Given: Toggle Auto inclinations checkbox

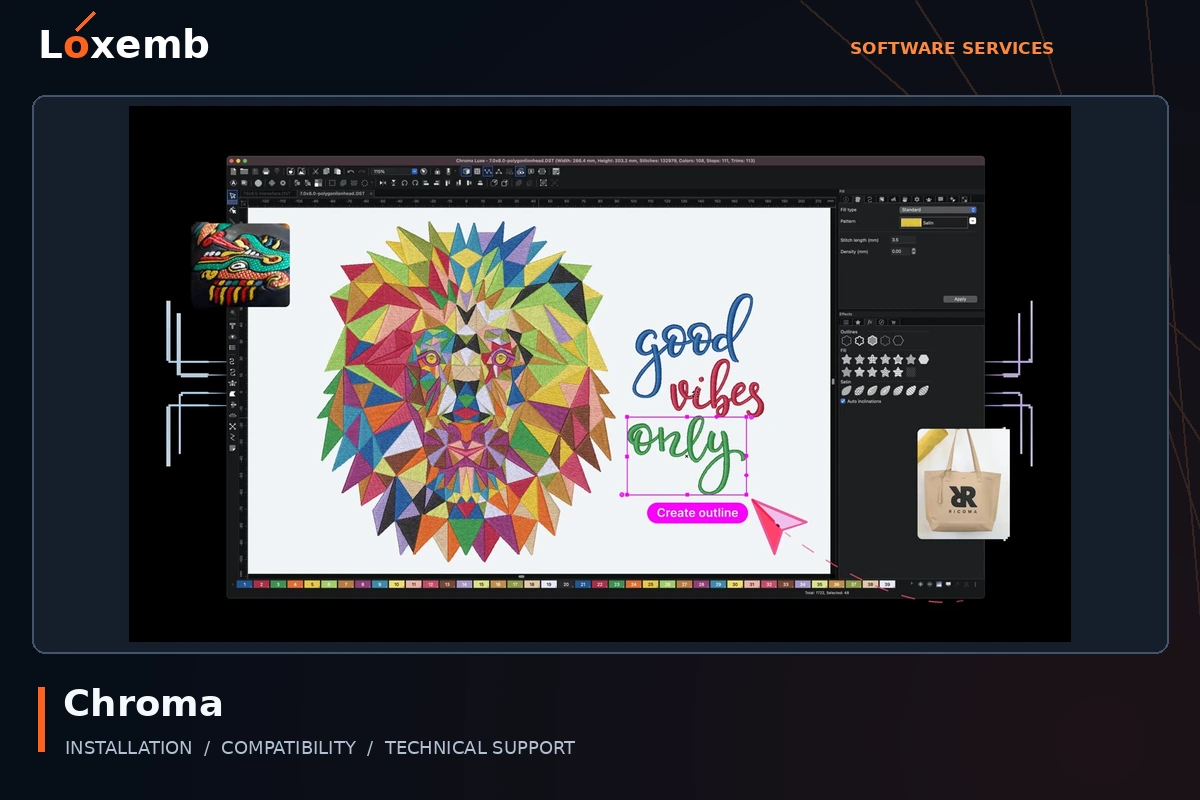Looking at the screenshot, I should (x=843, y=401).
